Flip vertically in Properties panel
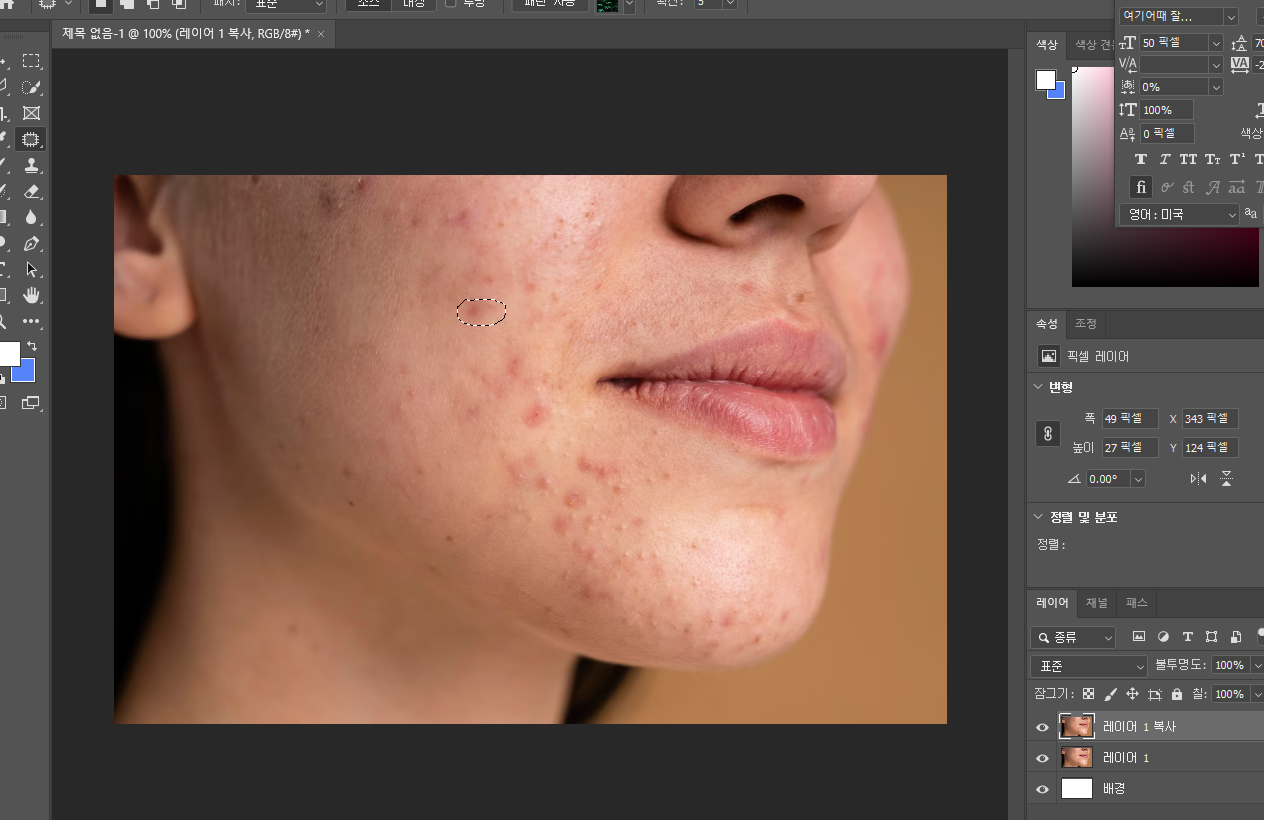This screenshot has width=1264, height=820. tap(1226, 479)
